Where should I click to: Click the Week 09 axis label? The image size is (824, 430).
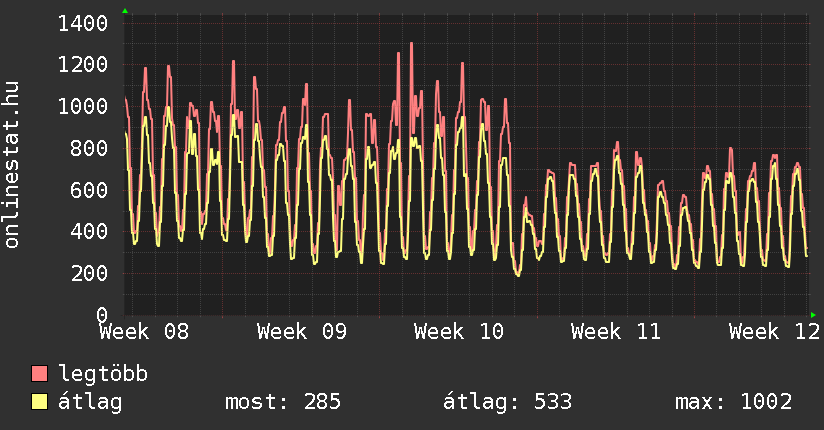(x=301, y=332)
